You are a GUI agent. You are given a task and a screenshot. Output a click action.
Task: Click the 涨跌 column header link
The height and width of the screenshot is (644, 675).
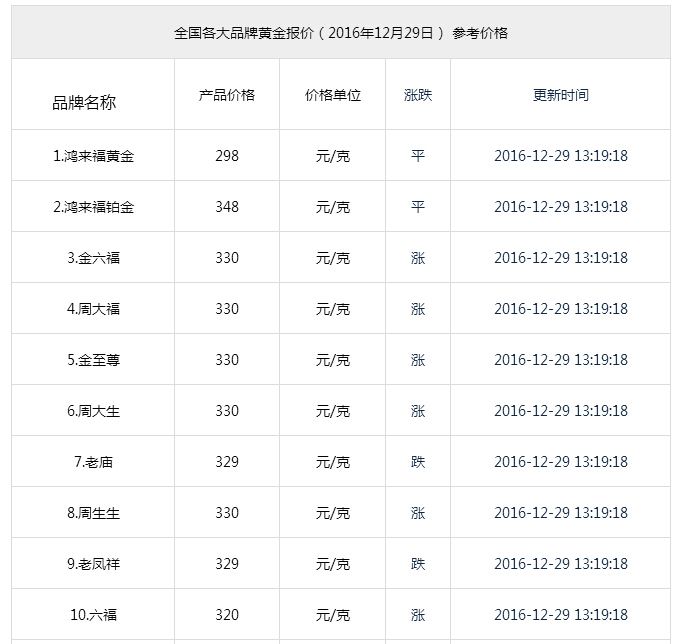tap(418, 95)
